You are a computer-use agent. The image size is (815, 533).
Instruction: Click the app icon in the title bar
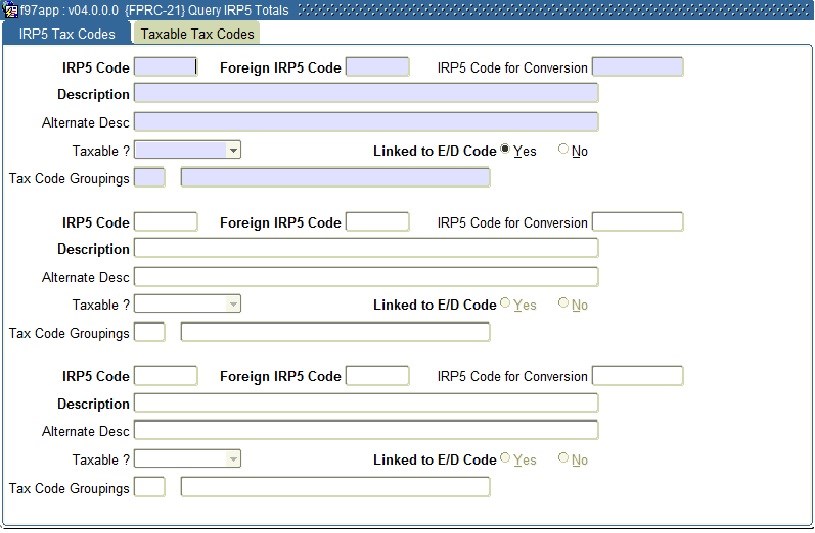tap(10, 10)
